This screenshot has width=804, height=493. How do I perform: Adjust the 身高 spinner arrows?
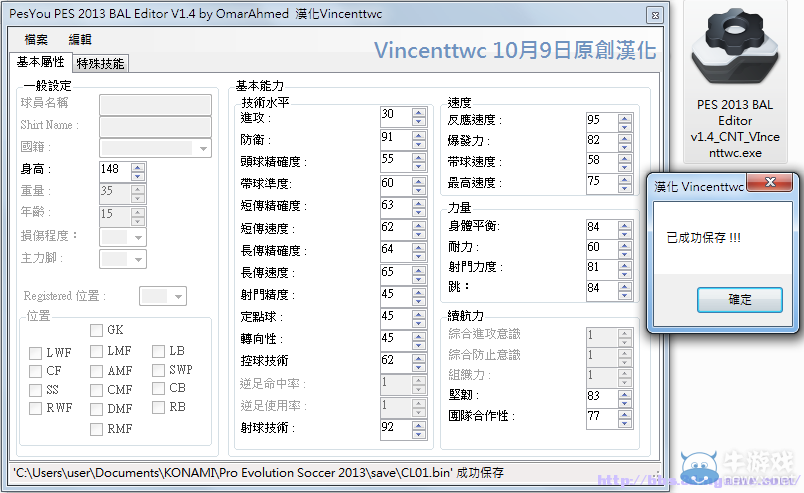coord(137,171)
